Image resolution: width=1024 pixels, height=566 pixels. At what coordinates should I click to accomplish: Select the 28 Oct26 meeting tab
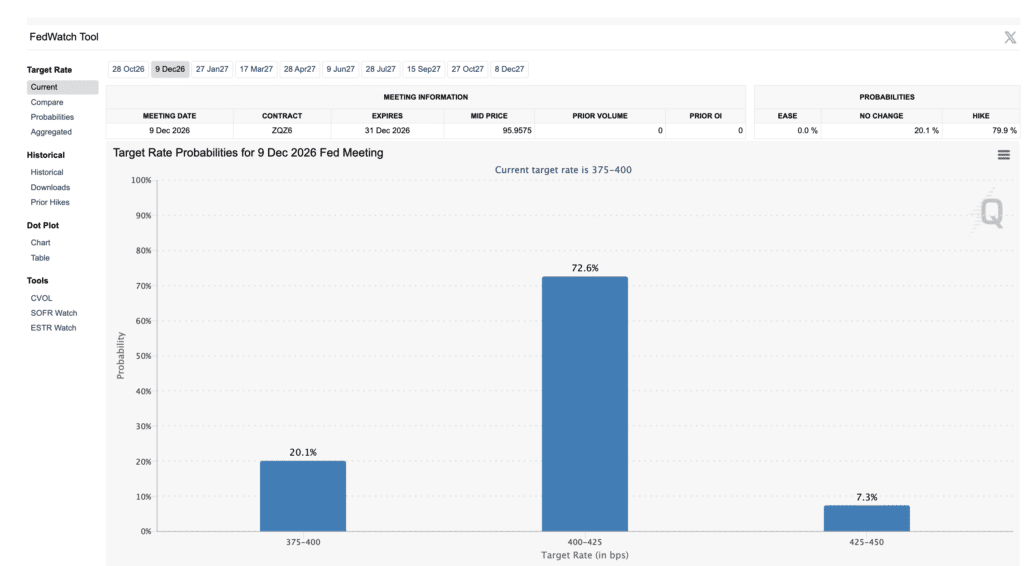point(128,69)
